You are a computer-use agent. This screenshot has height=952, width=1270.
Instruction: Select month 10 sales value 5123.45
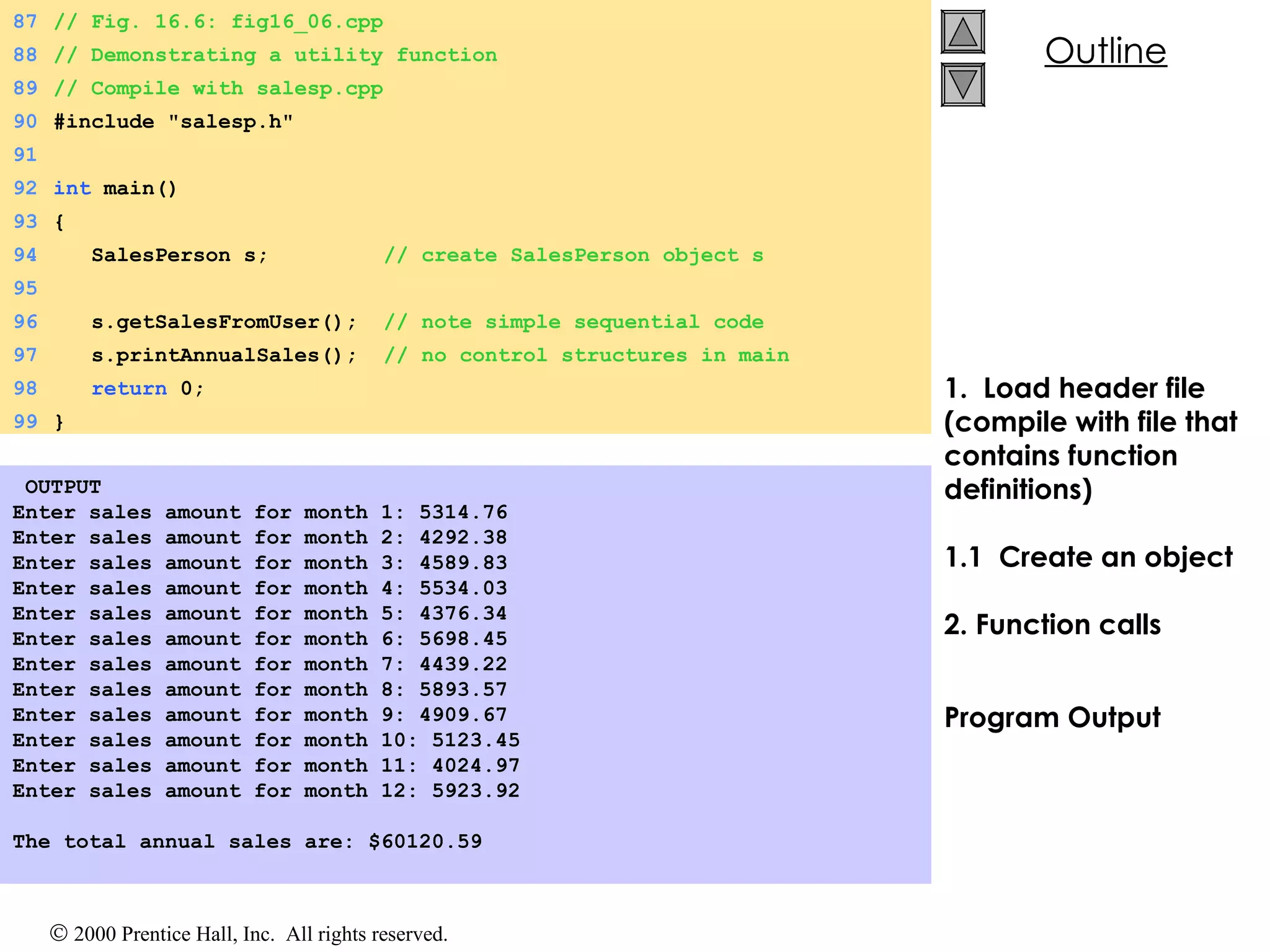pyautogui.click(x=476, y=741)
